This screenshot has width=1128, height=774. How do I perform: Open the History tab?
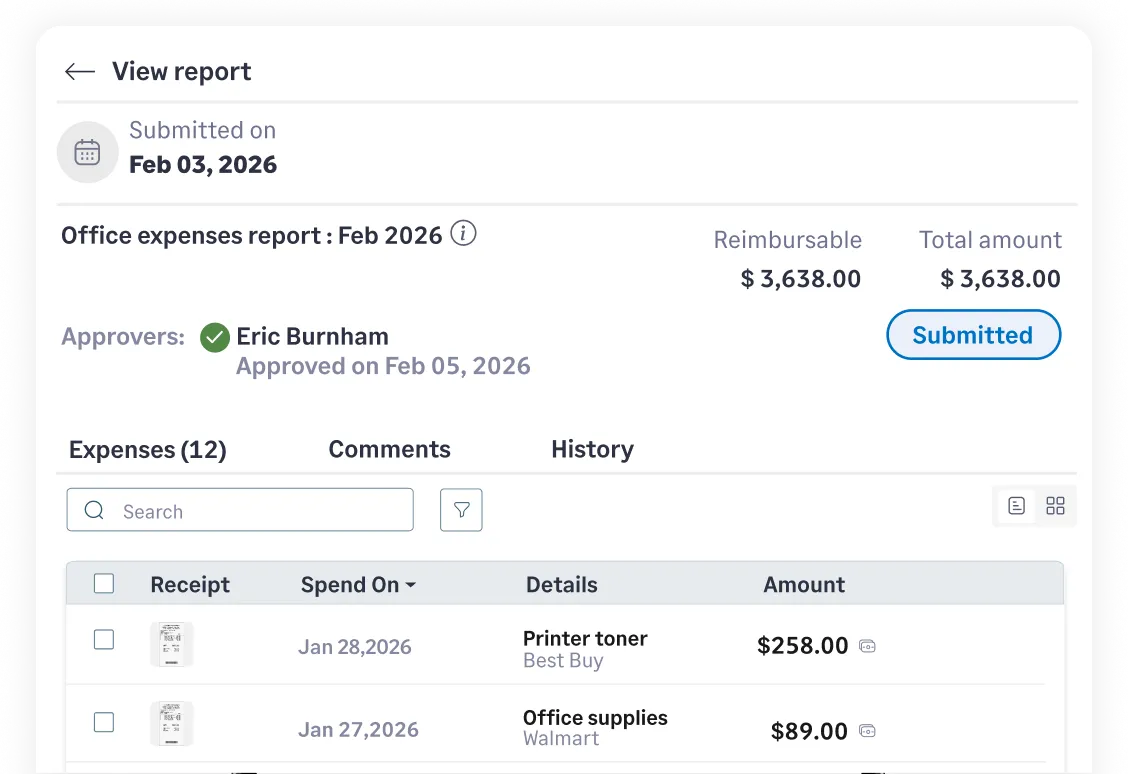coord(592,449)
